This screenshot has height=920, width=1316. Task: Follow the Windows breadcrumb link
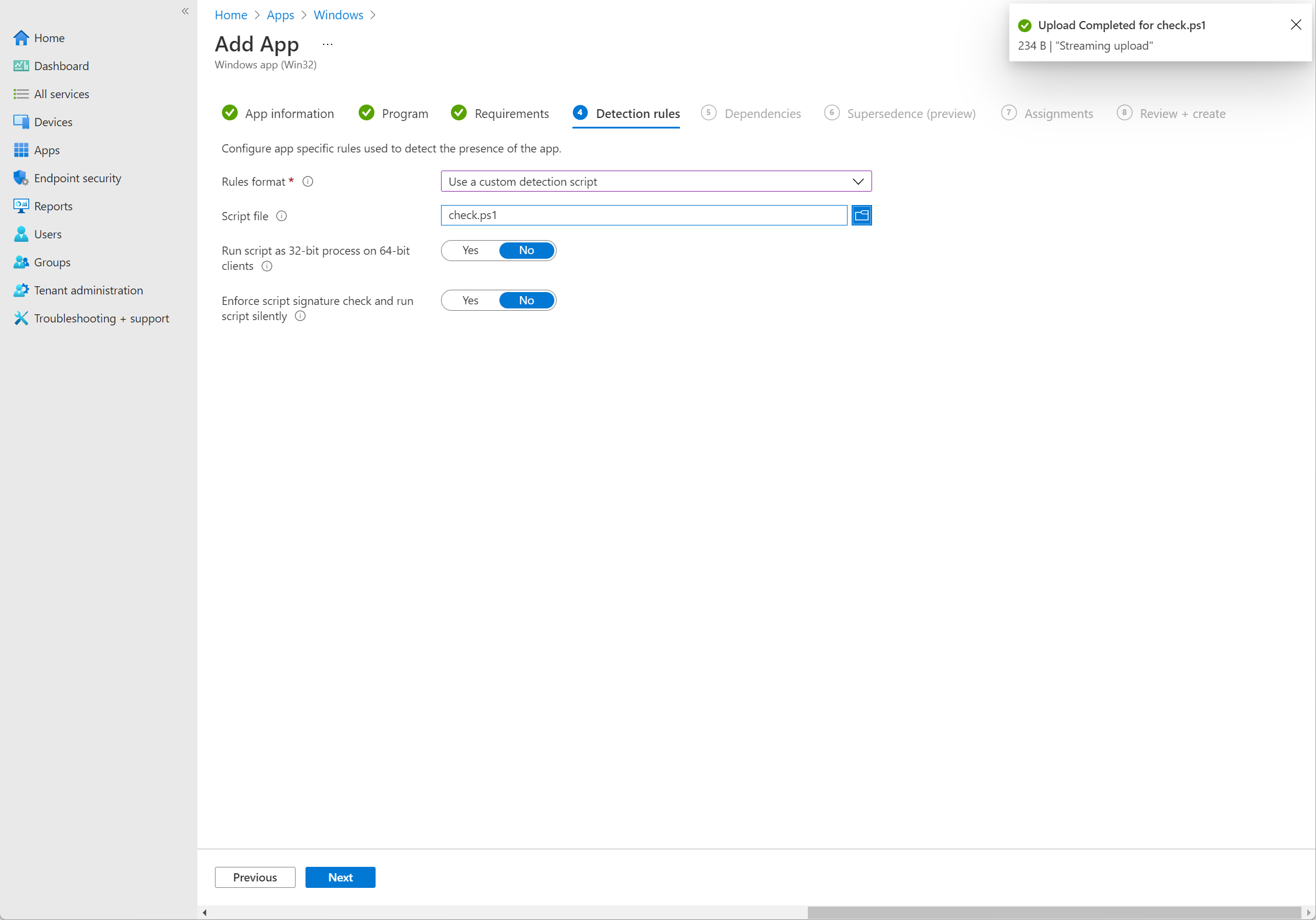coord(338,15)
